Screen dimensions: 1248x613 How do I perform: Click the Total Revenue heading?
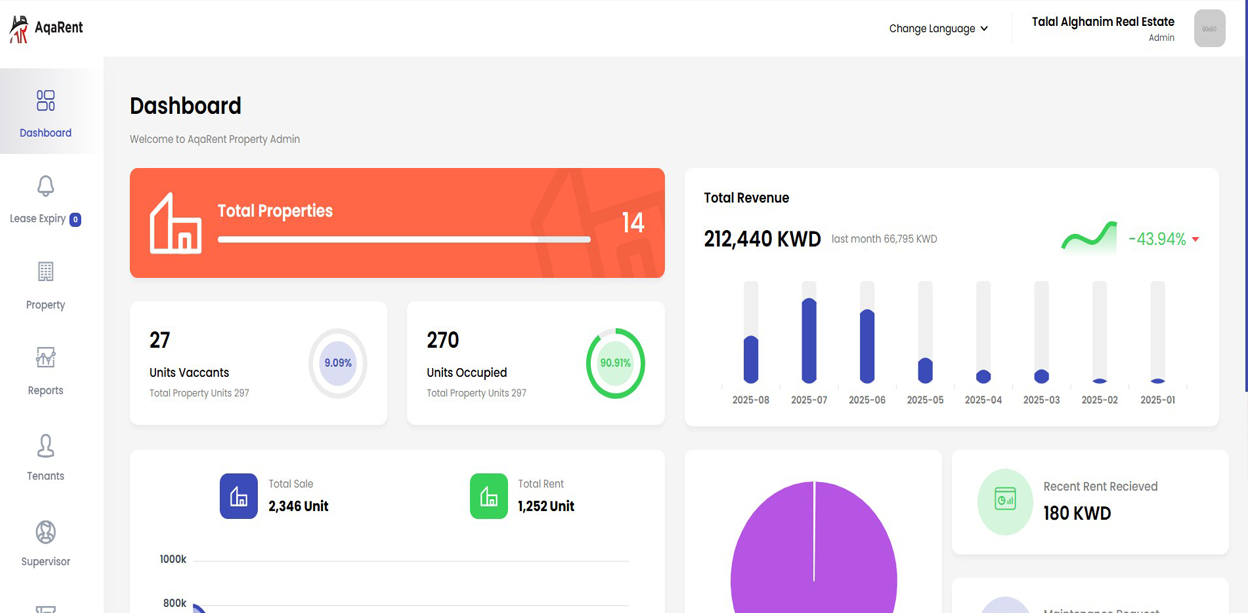[746, 198]
